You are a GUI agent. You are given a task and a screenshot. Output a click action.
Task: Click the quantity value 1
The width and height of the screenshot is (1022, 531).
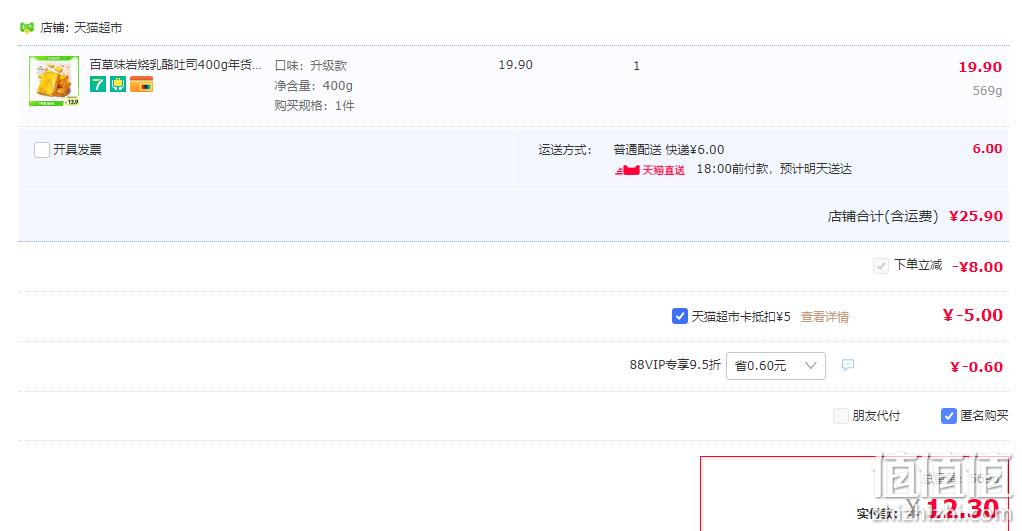(636, 66)
